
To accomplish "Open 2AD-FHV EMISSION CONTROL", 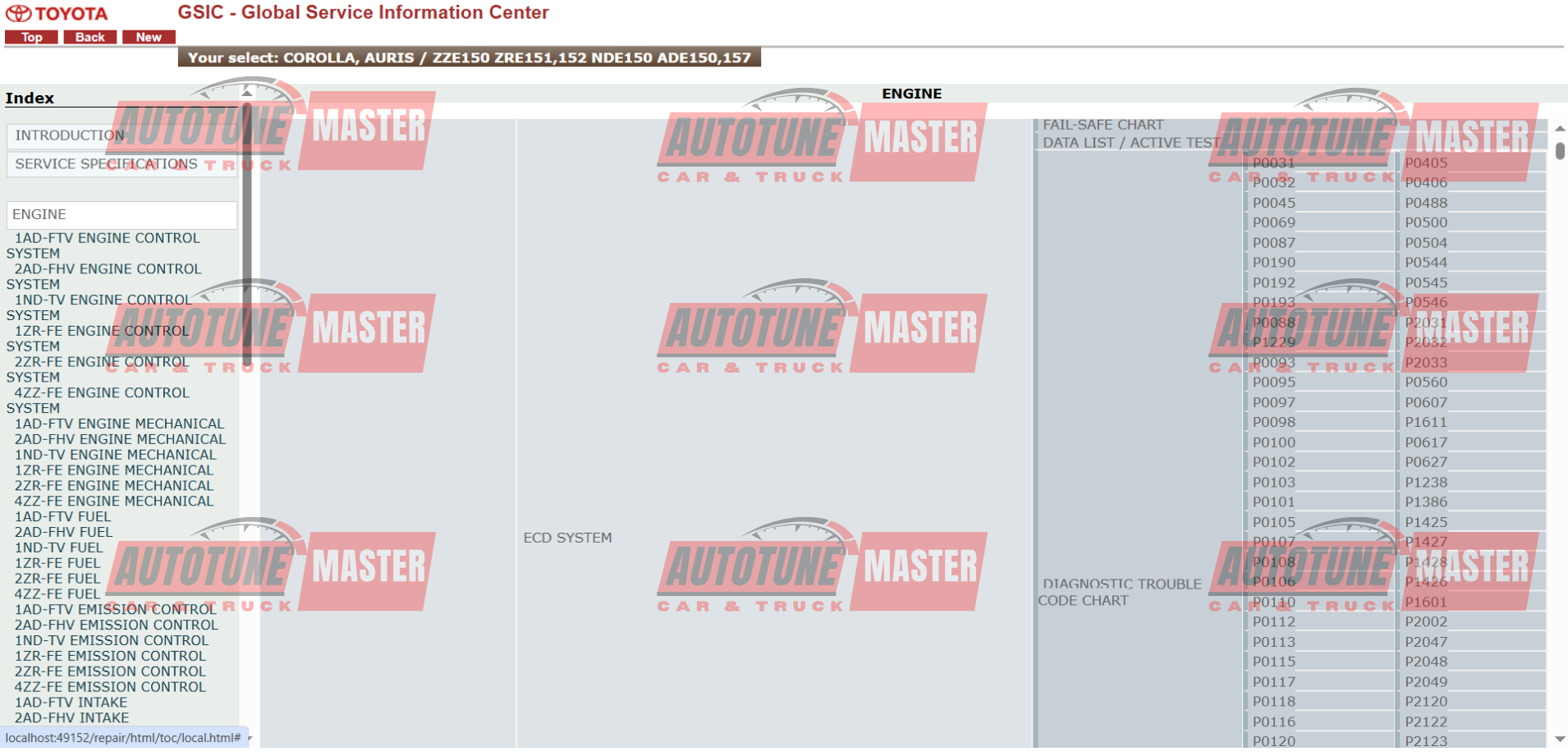I will click(117, 625).
